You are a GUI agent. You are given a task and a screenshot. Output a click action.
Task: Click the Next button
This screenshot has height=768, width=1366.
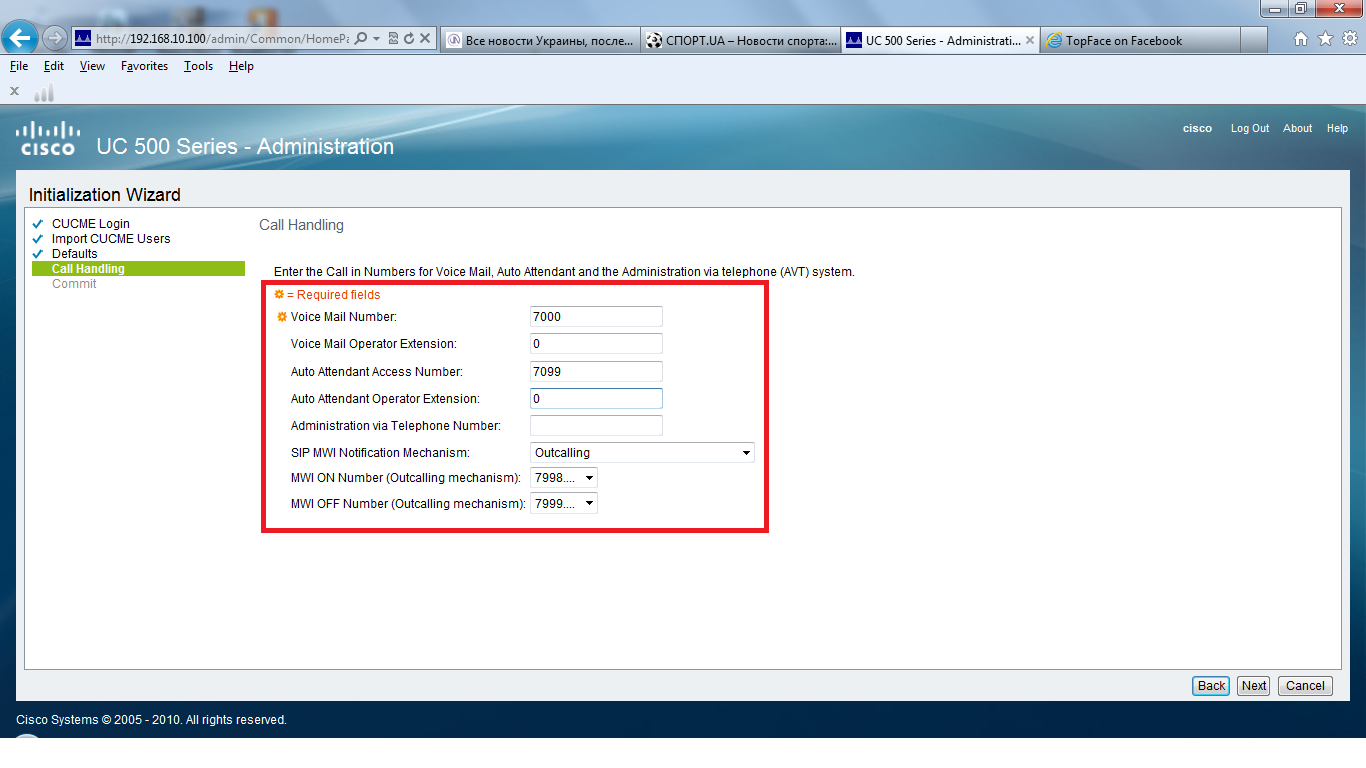click(x=1253, y=685)
